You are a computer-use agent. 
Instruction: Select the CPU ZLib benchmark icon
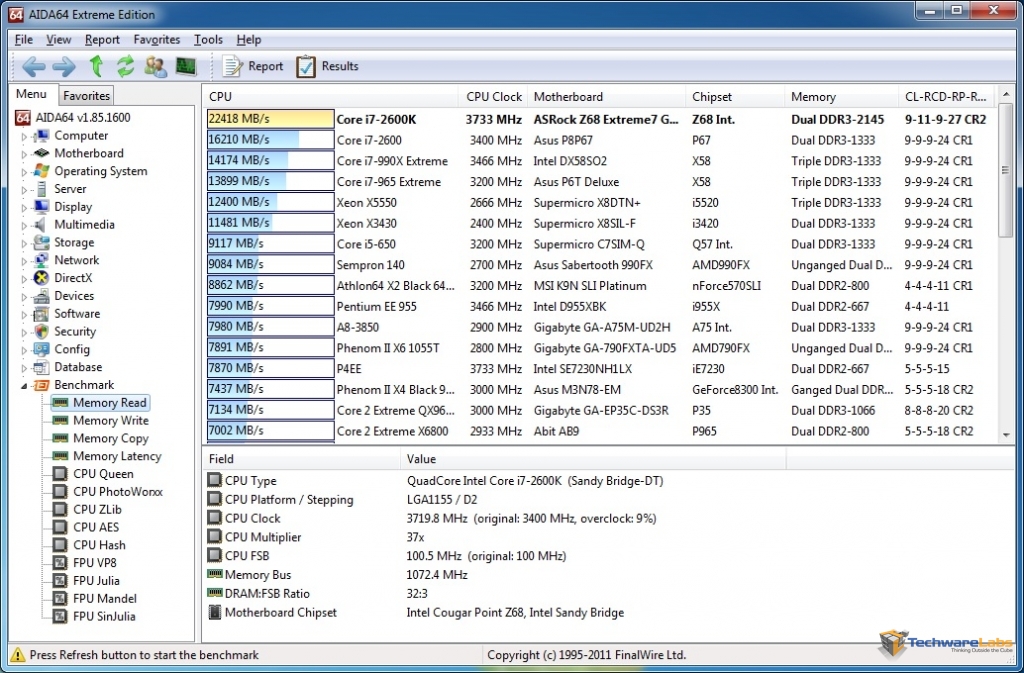[x=60, y=509]
